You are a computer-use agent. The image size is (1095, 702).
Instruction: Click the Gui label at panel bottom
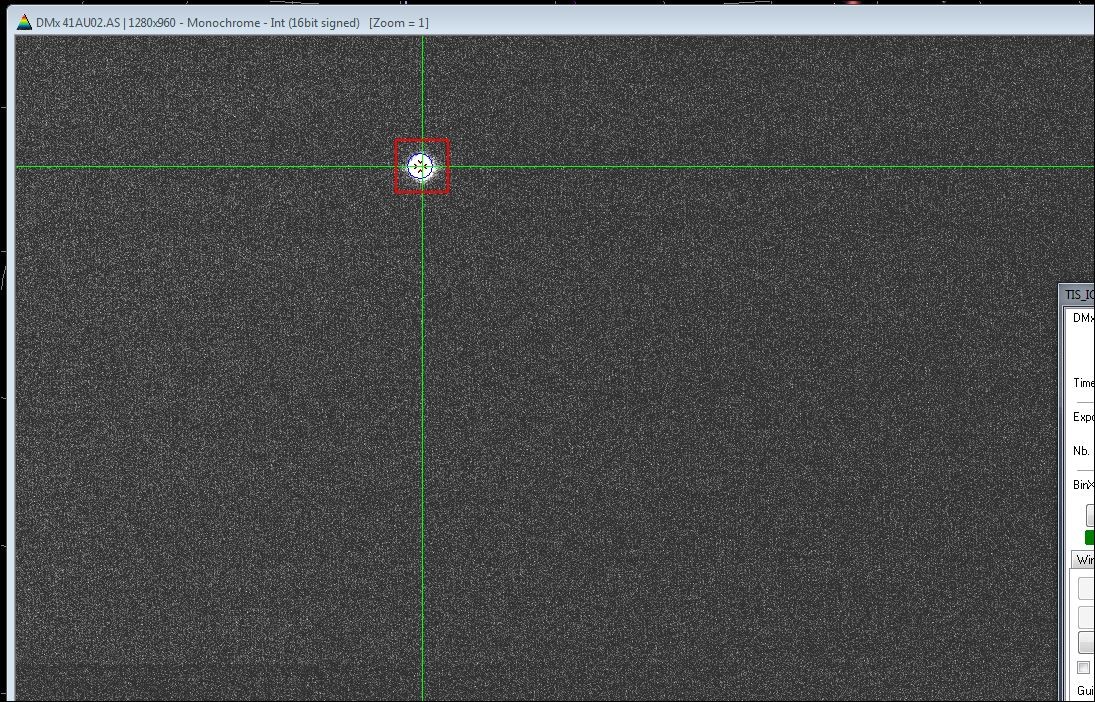coord(1085,691)
